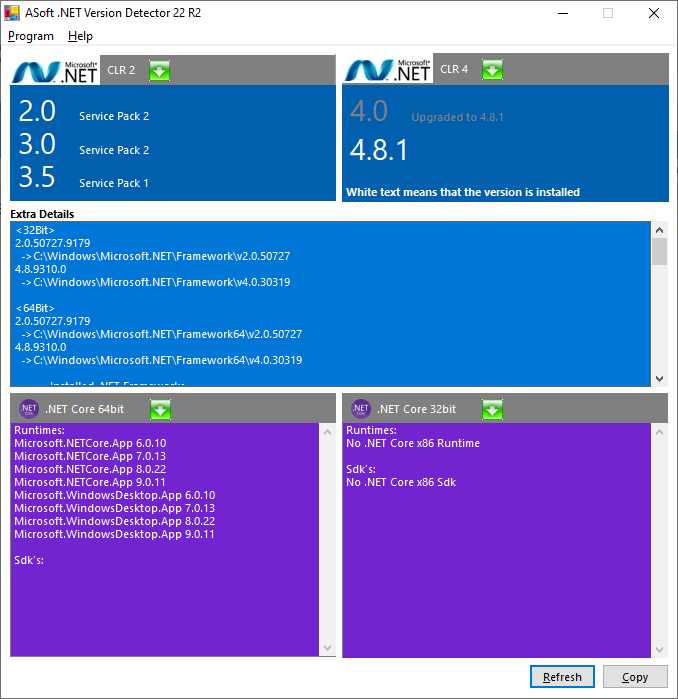This screenshot has width=678, height=699.
Task: Click Microsoft.NETCore.App 8.0.22 entry
Action: tap(90, 469)
